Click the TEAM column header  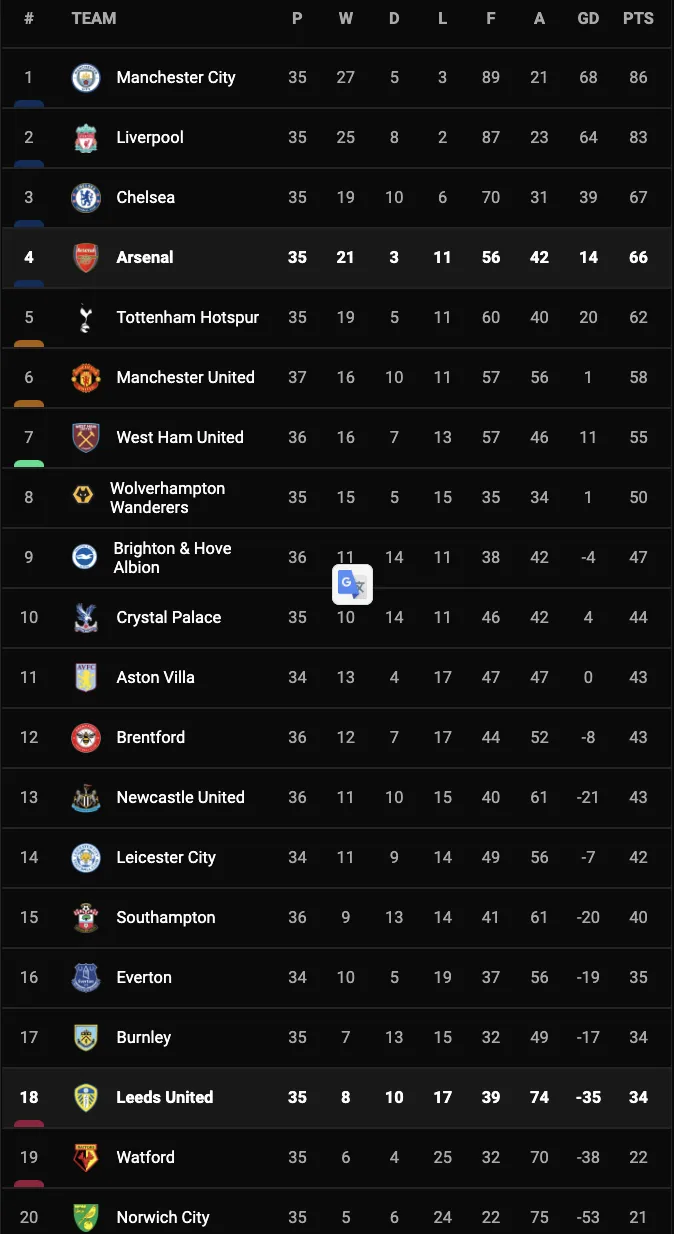(x=94, y=18)
